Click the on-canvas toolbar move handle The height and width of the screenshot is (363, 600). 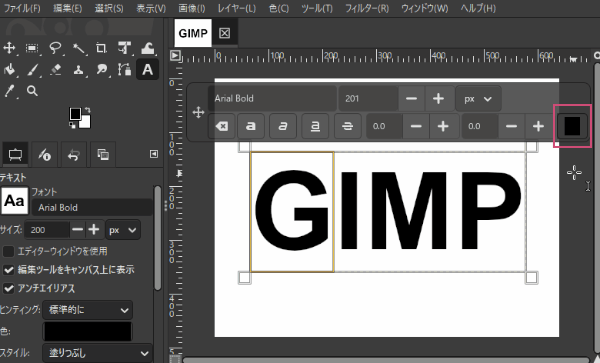point(198,112)
